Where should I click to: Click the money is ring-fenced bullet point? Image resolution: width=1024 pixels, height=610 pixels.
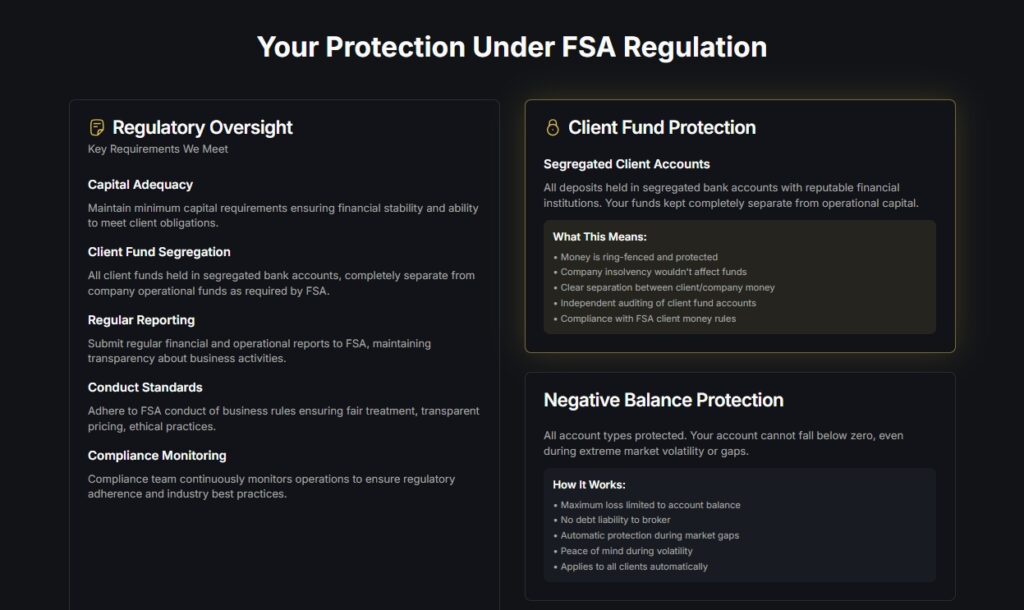pyautogui.click(x=639, y=257)
